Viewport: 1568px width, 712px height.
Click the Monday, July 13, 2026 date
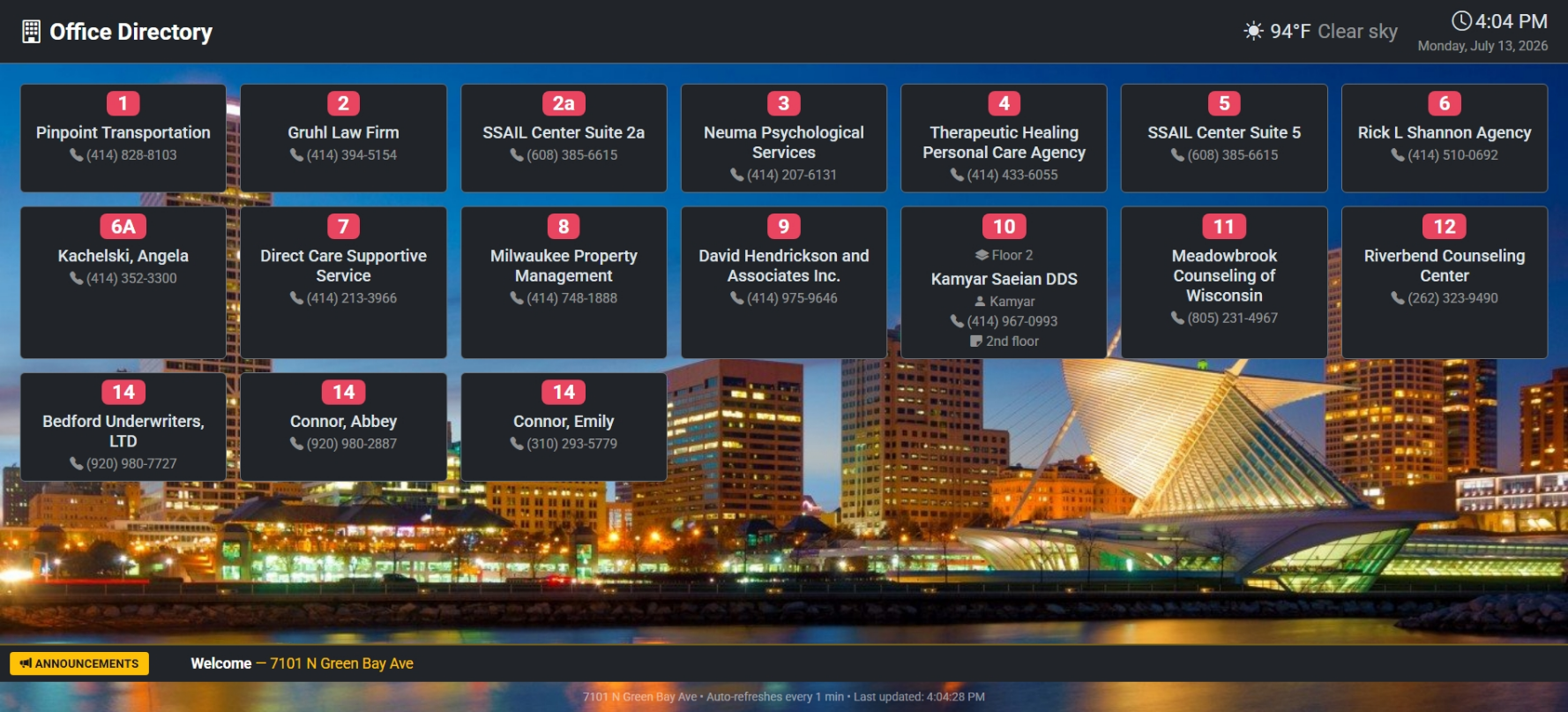(x=1482, y=46)
